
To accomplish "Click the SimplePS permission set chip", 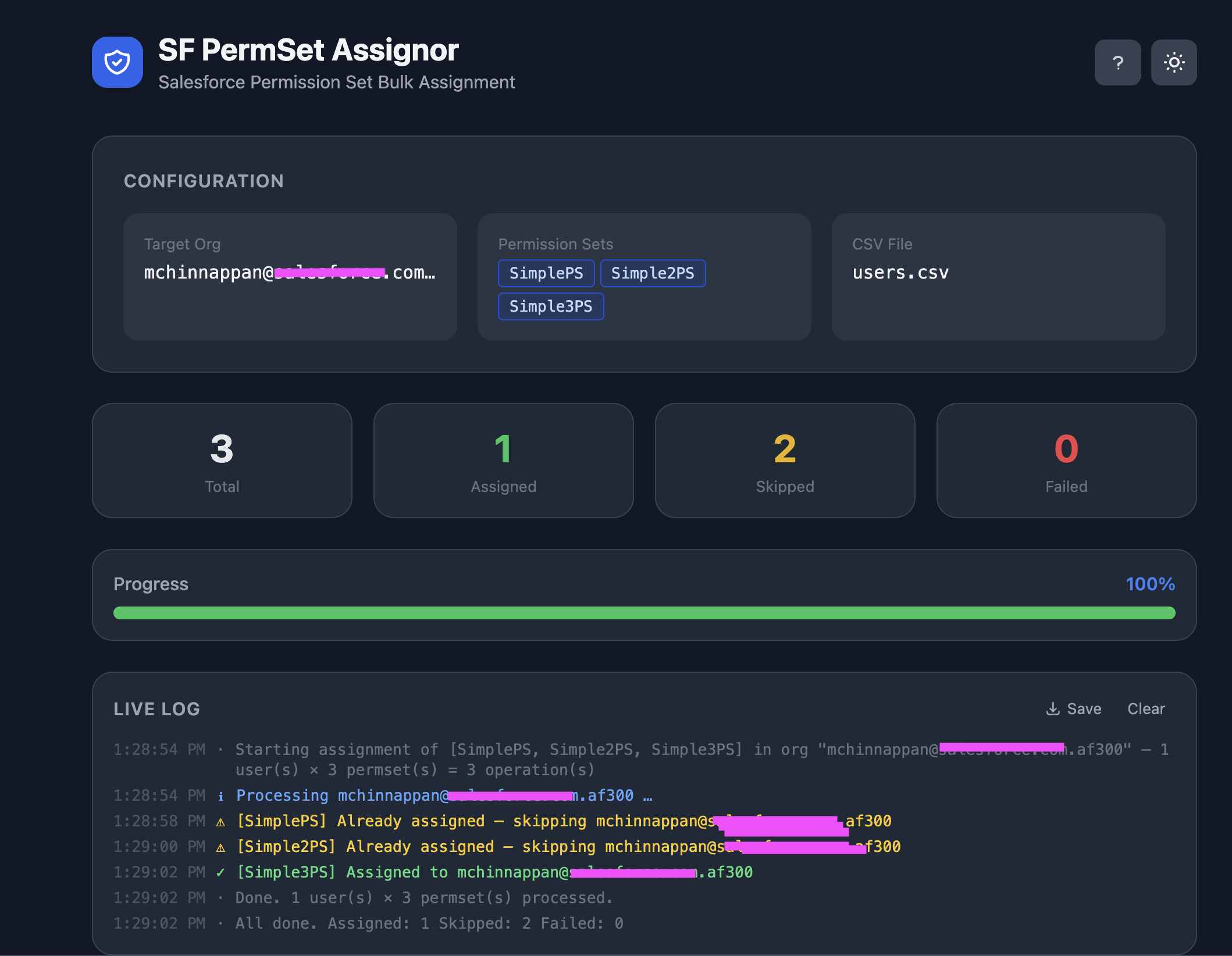I will pos(546,273).
